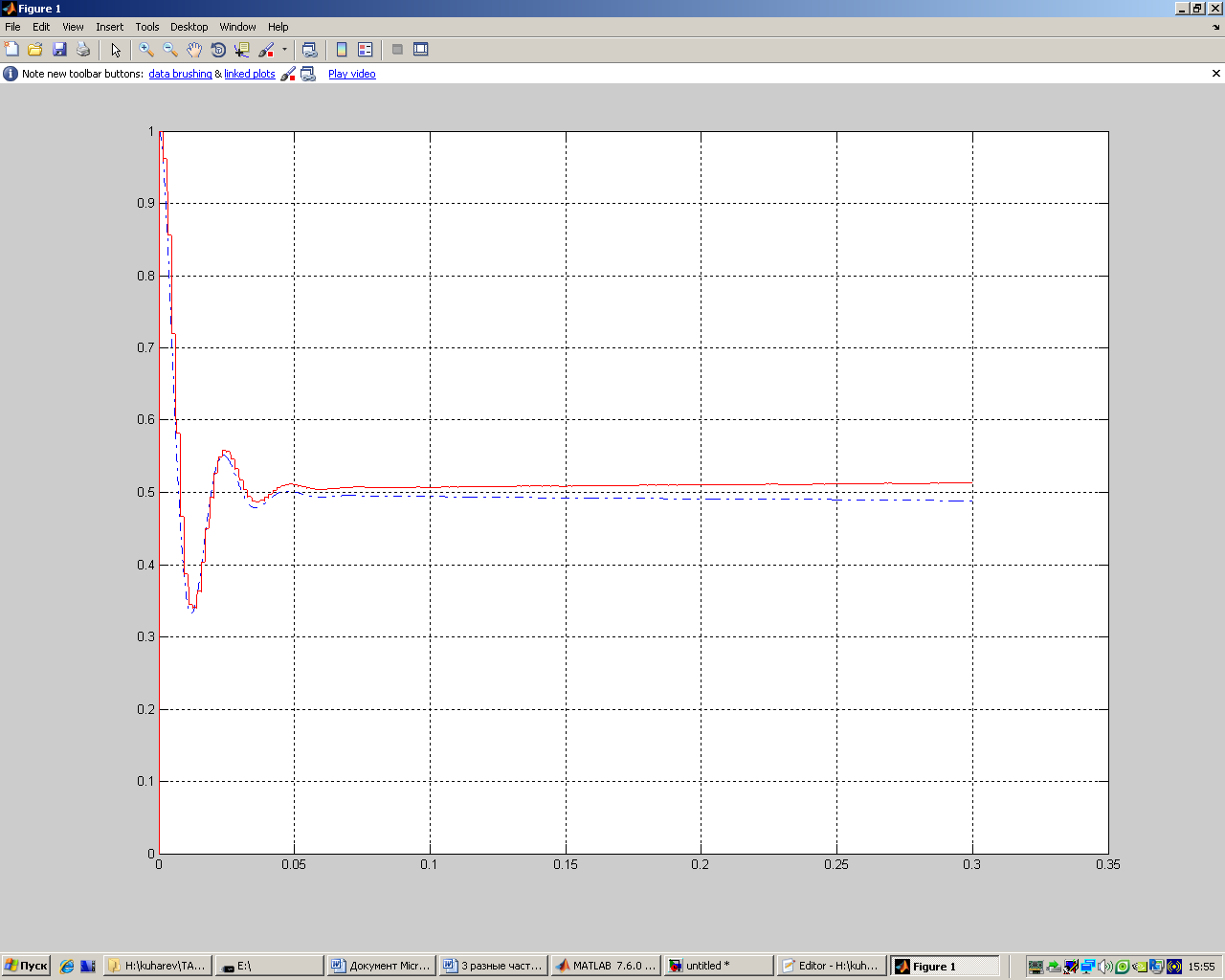This screenshot has width=1225, height=980.
Task: Print the figure
Action: (x=83, y=49)
